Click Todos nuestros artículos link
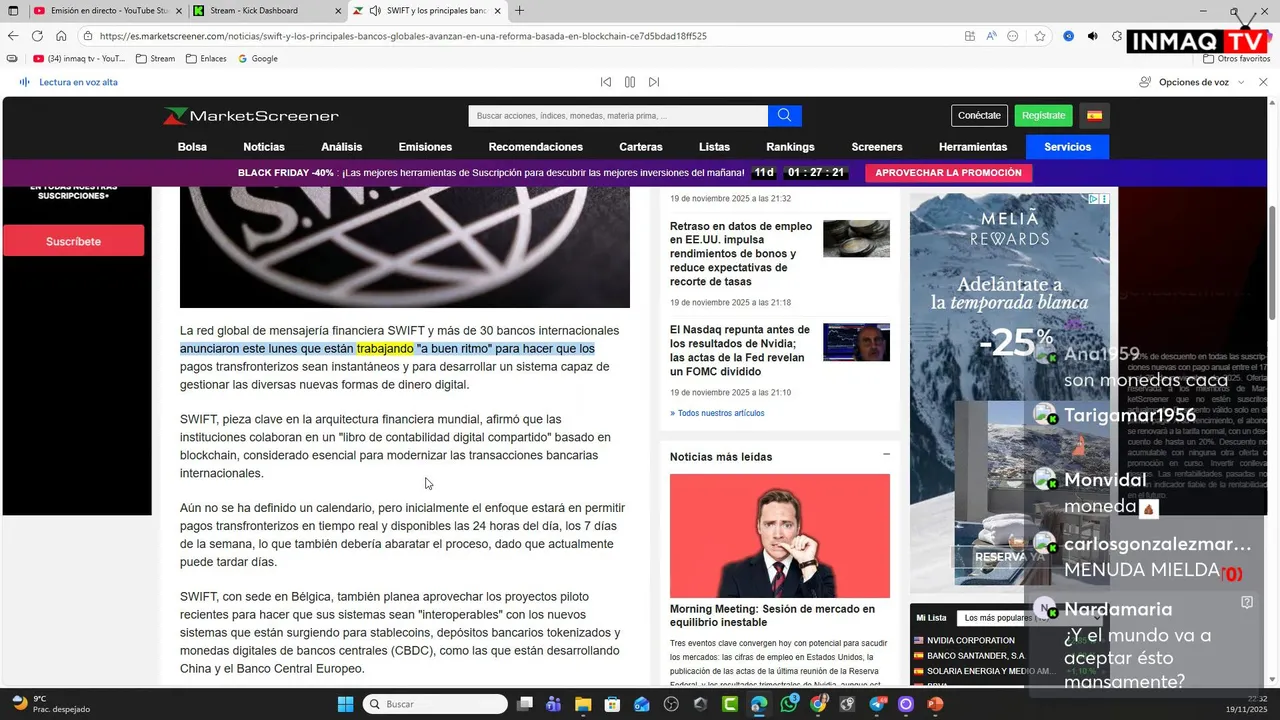The width and height of the screenshot is (1280, 720). [717, 413]
